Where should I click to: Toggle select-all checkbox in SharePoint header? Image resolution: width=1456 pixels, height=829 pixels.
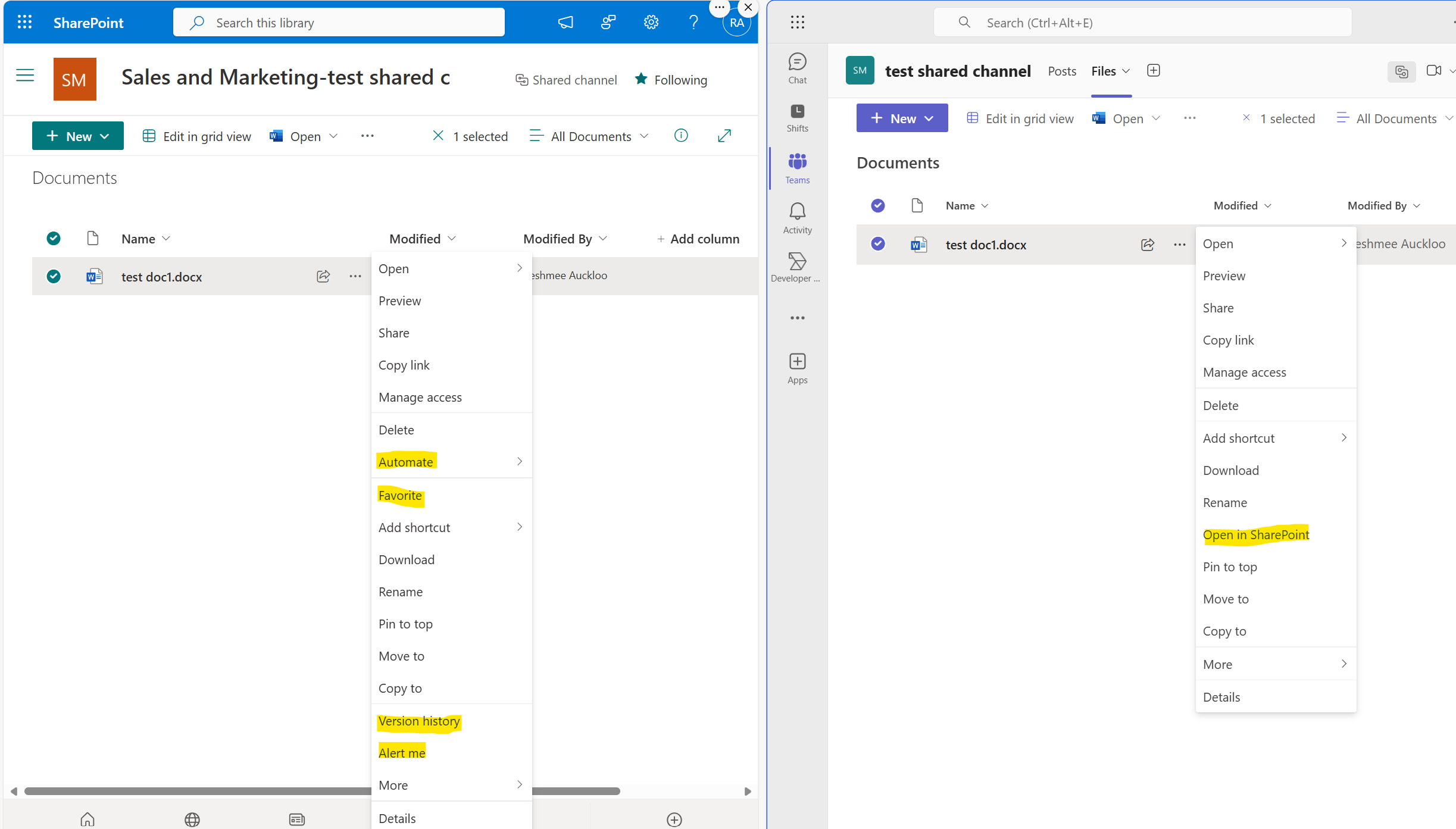(x=54, y=239)
